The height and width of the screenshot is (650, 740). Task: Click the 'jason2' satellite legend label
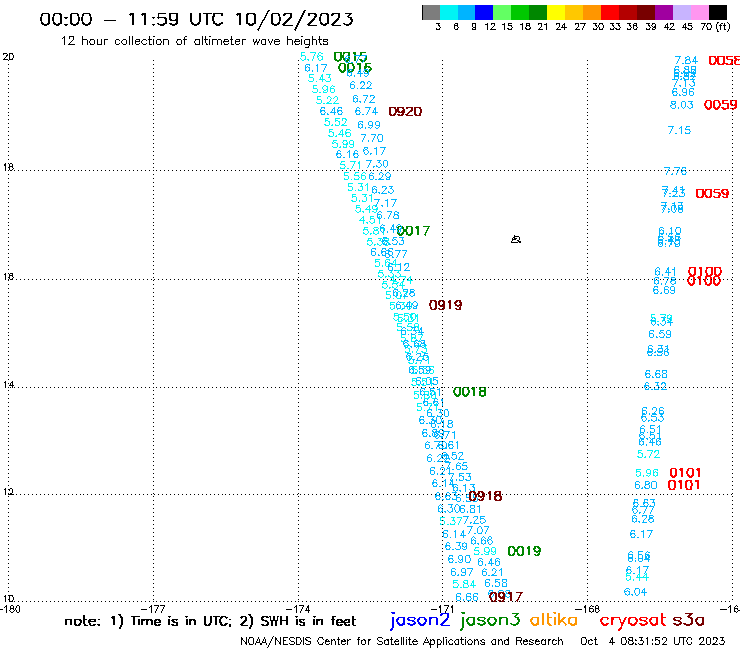[x=420, y=620]
